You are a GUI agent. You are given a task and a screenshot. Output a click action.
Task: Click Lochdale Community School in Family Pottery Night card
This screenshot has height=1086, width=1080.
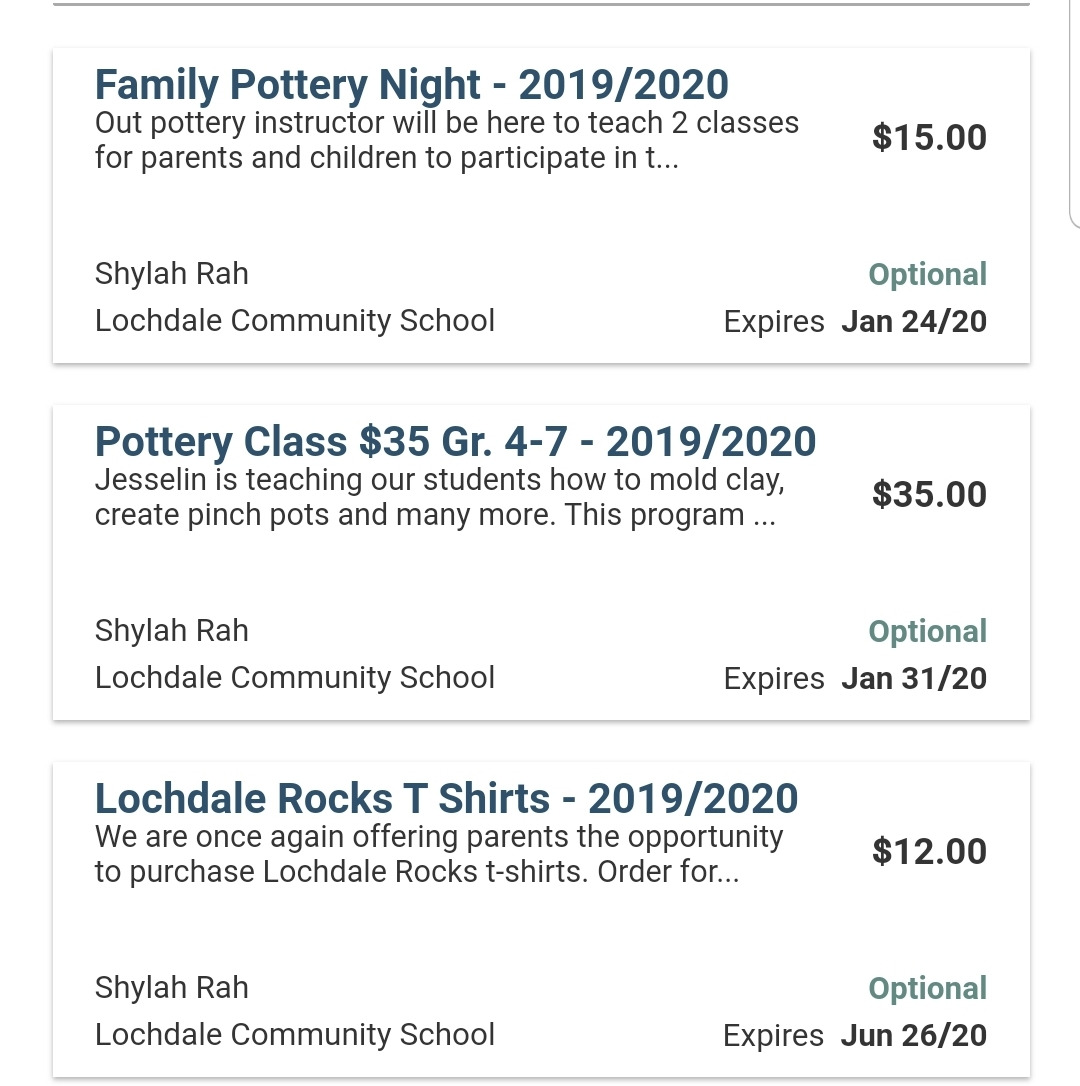[294, 321]
